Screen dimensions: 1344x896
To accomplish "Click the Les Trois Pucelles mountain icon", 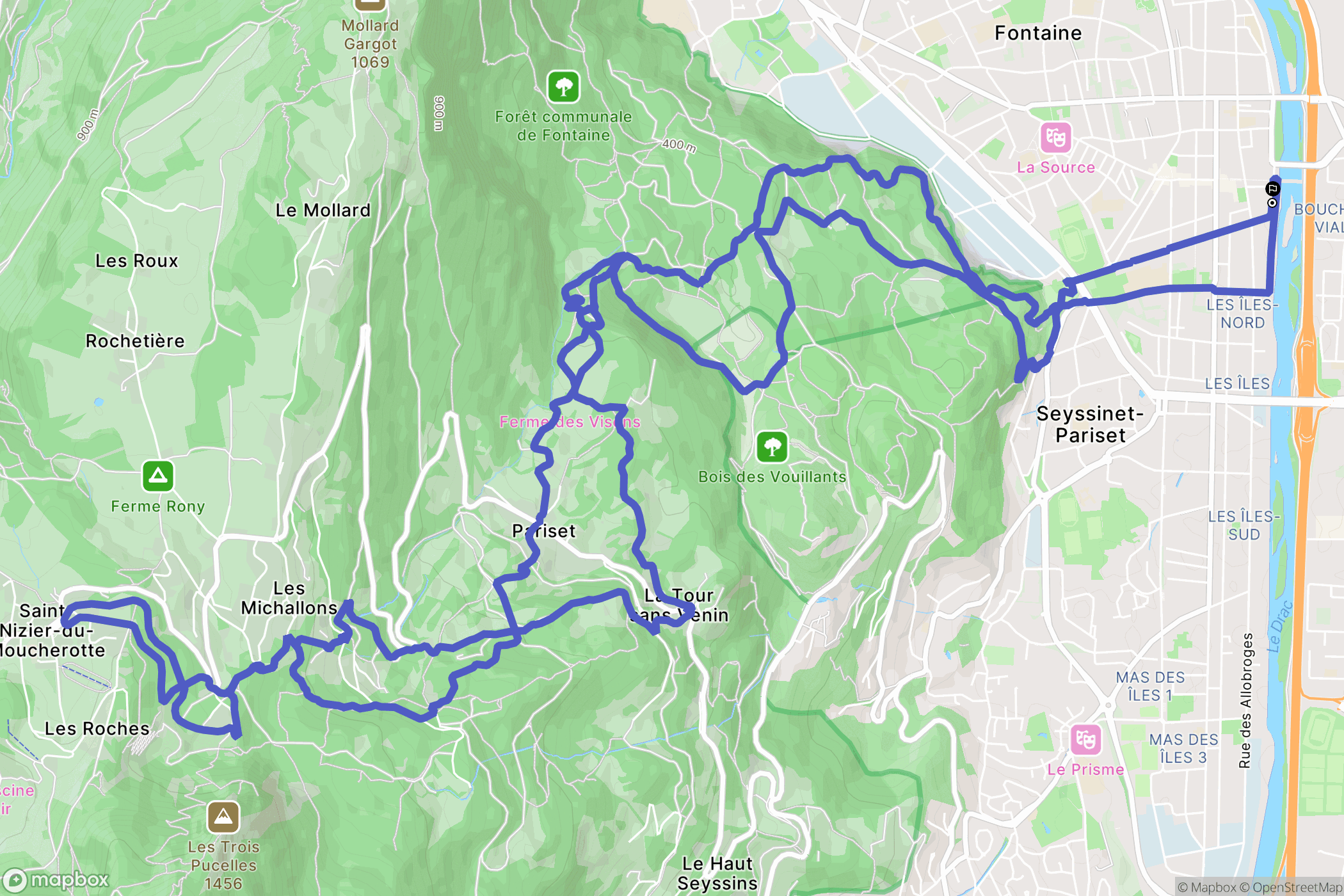I will (223, 817).
